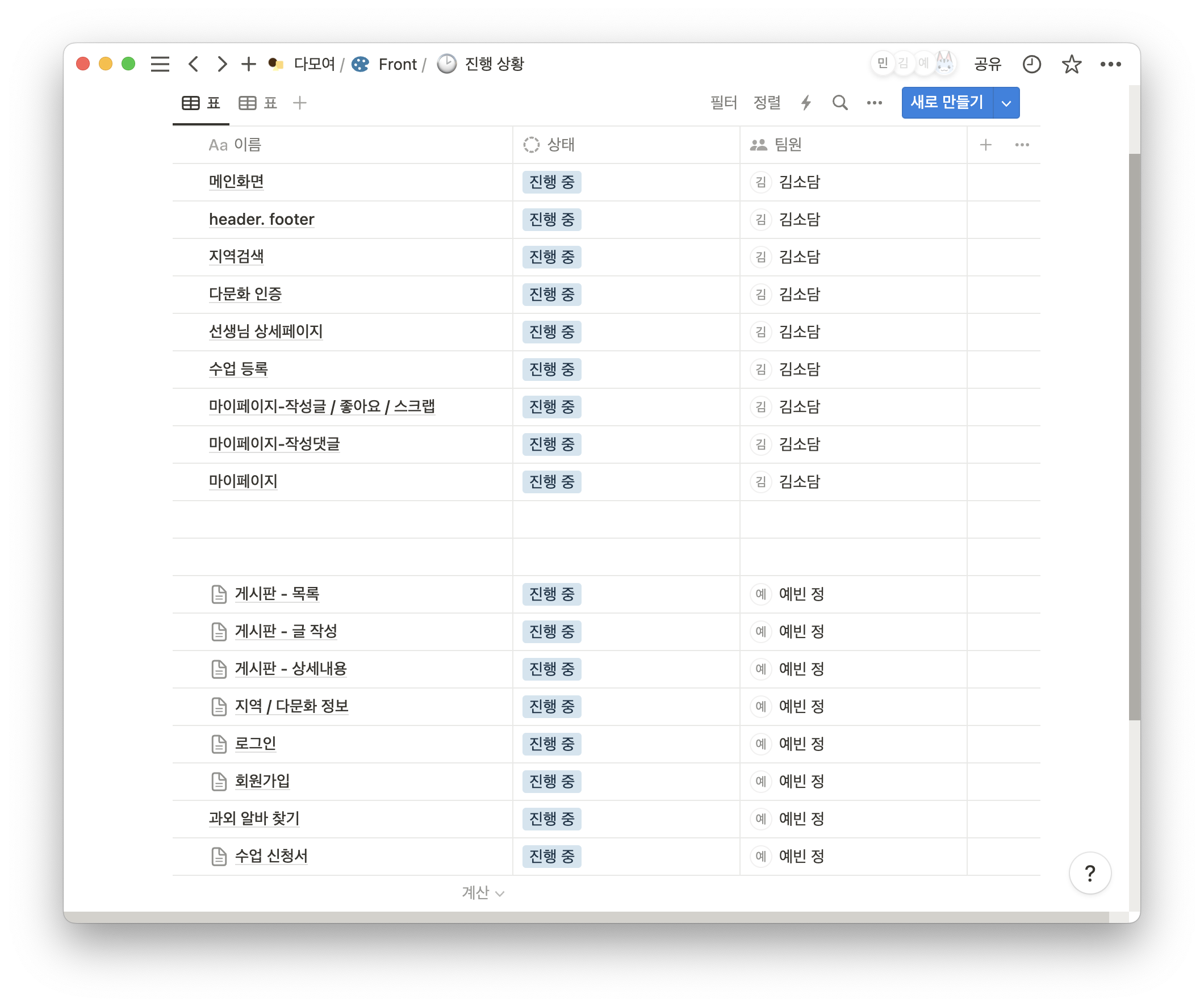Open the 게시판 - 상세내용 page icon
Image resolution: width=1204 pixels, height=1007 pixels.
coord(219,669)
